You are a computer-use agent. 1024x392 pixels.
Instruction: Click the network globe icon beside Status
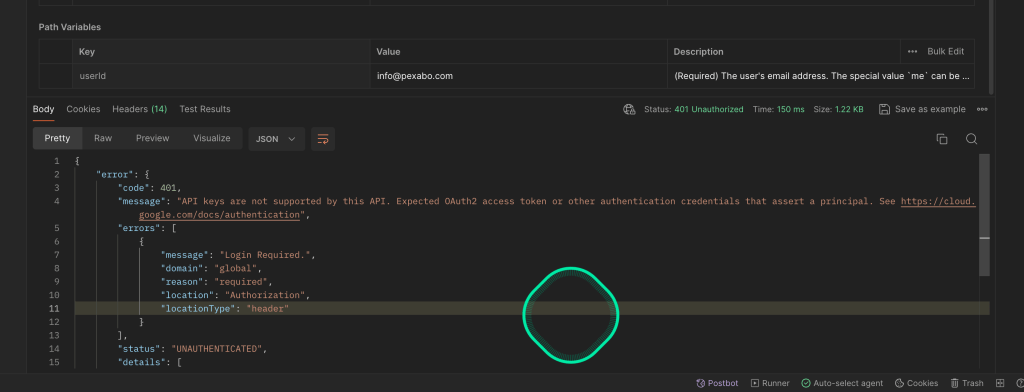629,109
